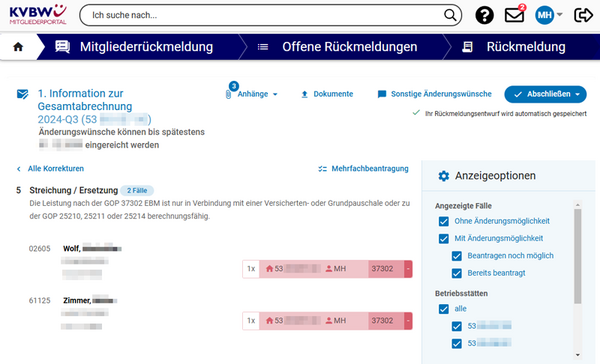Toggle the second 53 Betriebsstätte checkbox
Screen dimensions: 600x364
(457, 343)
